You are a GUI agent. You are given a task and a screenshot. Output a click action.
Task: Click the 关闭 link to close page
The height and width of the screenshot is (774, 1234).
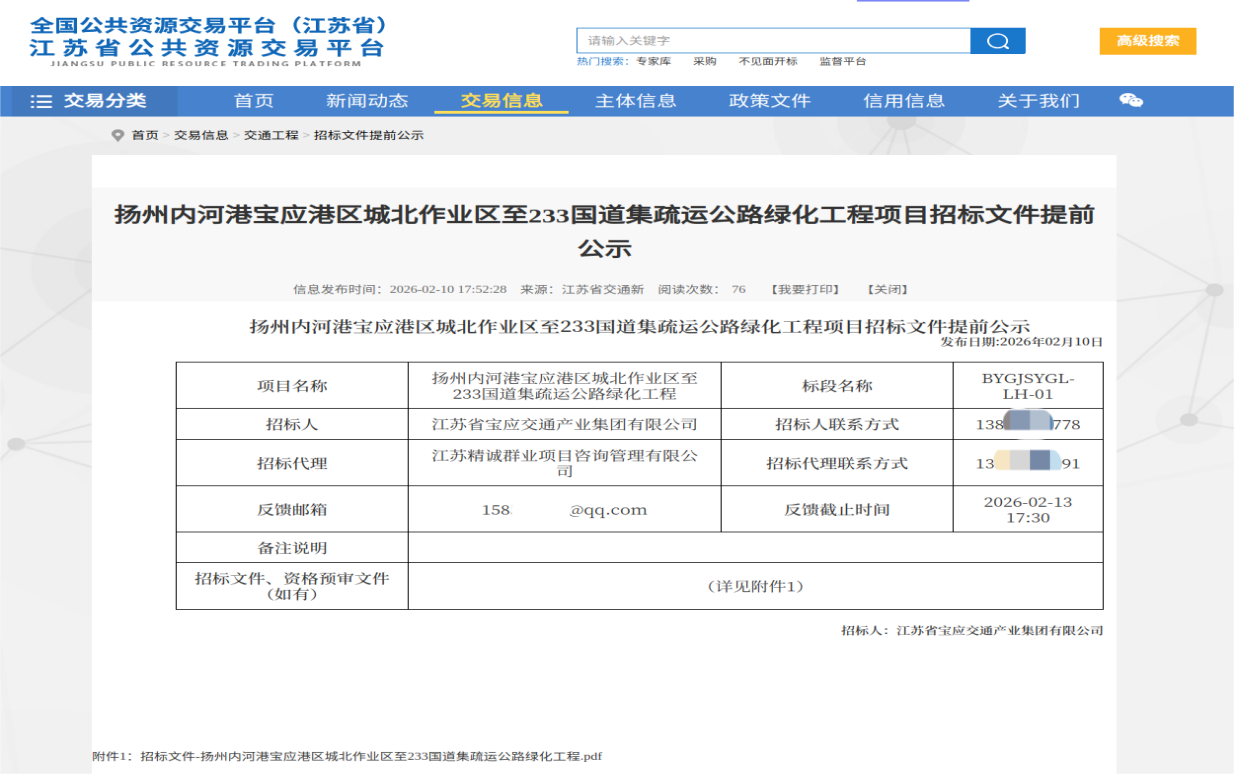[887, 289]
